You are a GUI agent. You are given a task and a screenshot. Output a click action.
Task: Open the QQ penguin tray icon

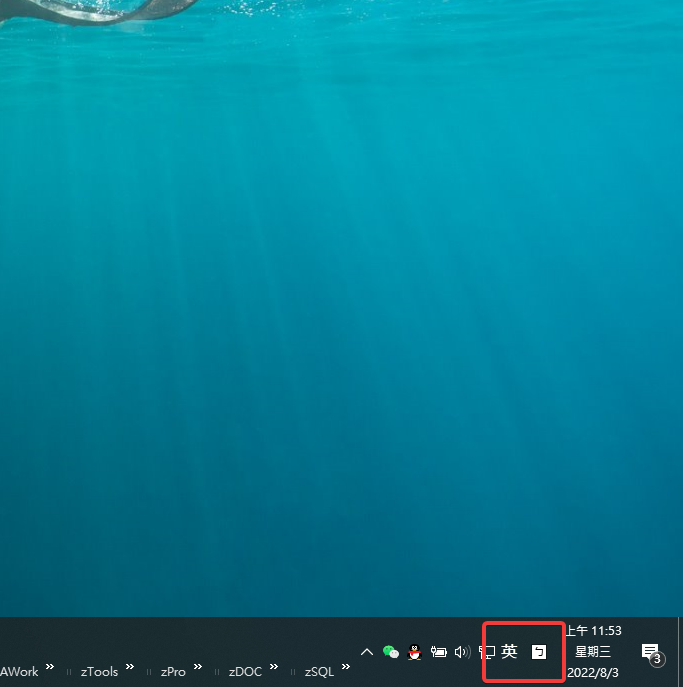(415, 652)
